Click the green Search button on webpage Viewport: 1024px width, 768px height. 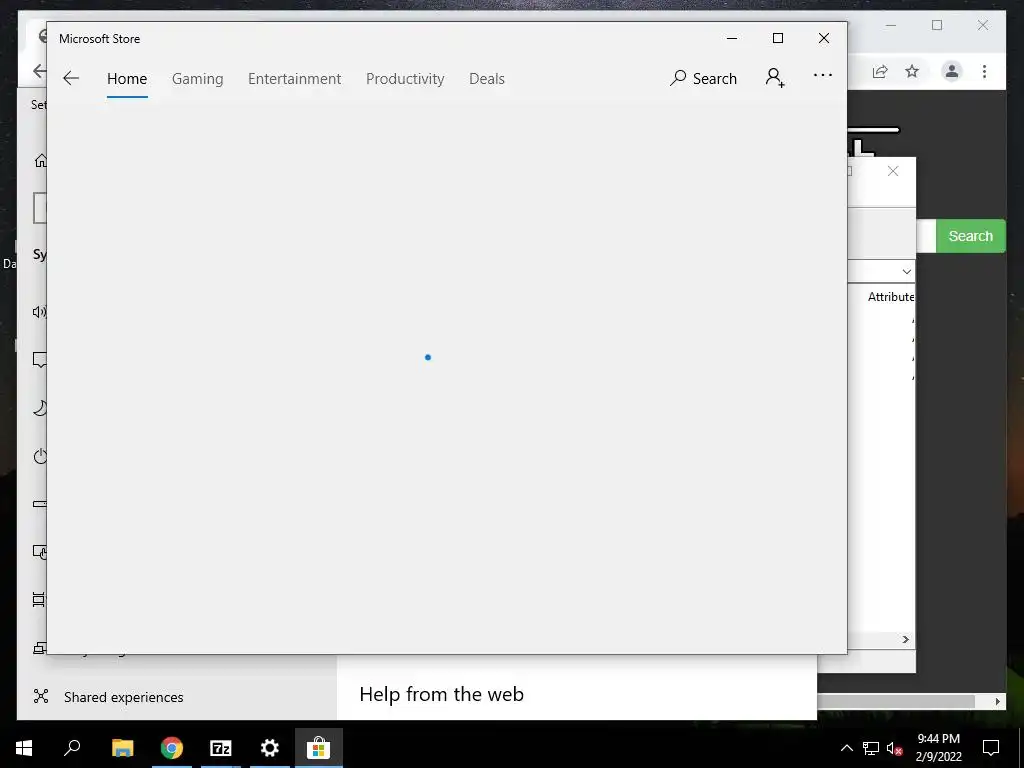(x=970, y=236)
